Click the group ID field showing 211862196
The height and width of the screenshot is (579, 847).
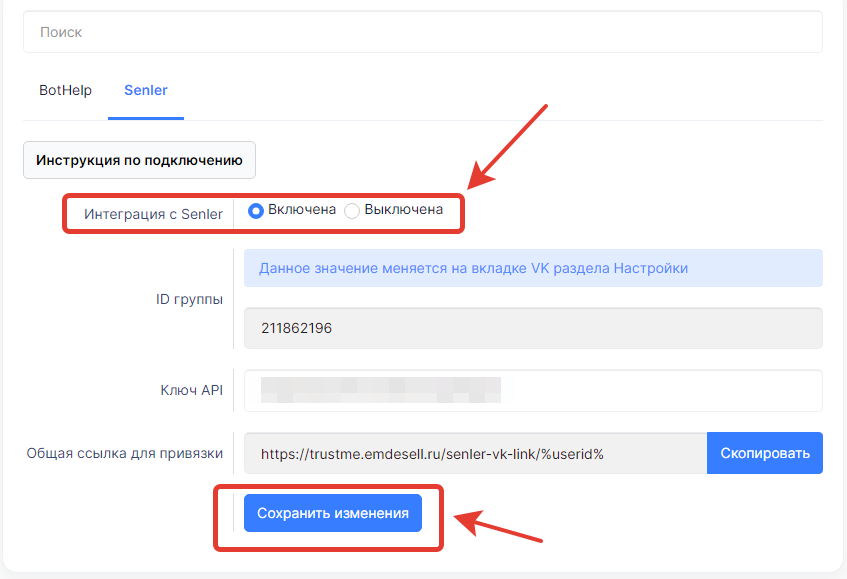(532, 328)
